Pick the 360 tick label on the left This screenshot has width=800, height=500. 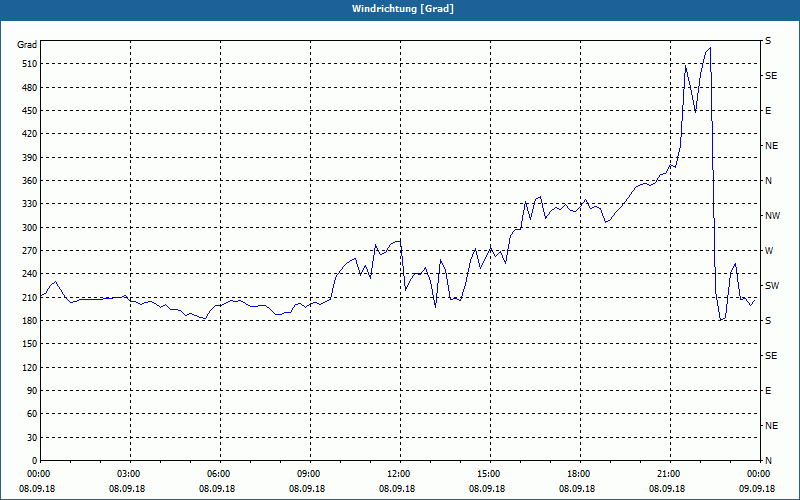[x=28, y=181]
